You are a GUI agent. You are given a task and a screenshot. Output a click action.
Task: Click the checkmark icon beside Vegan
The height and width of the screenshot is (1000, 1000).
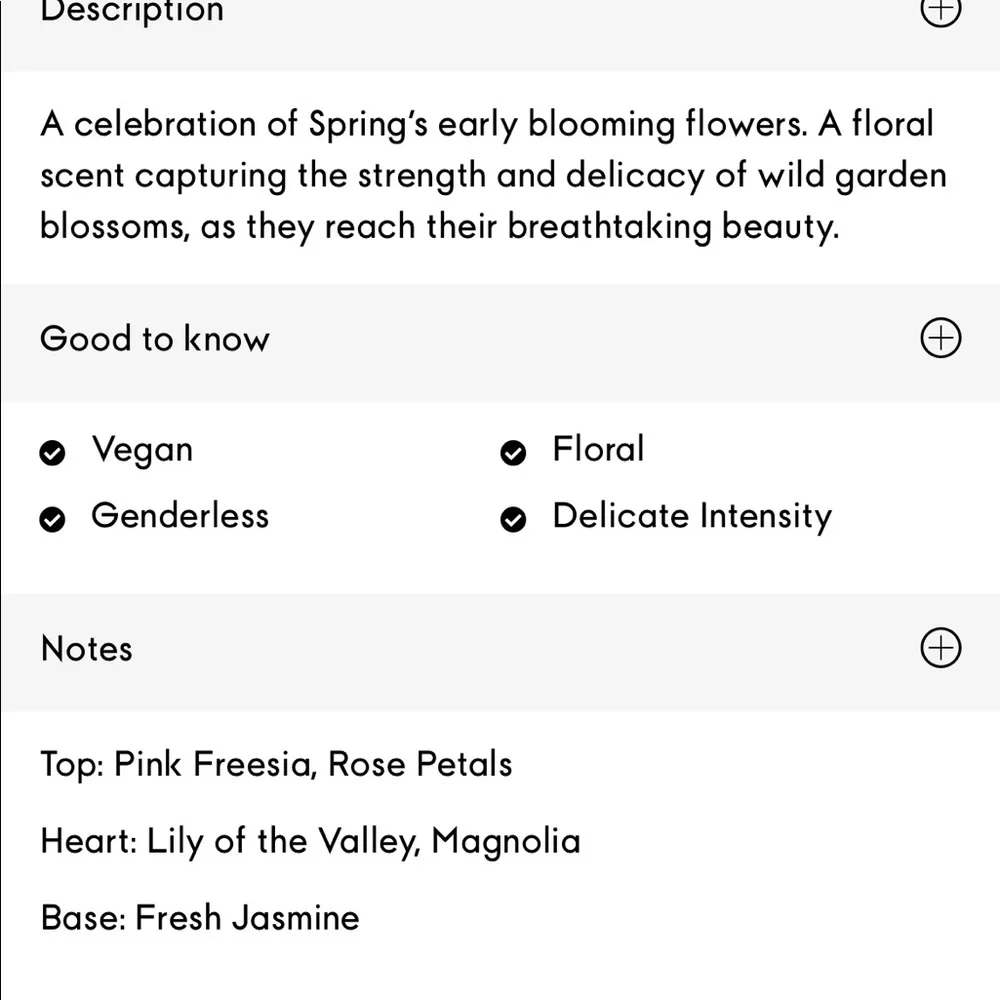tap(52, 454)
